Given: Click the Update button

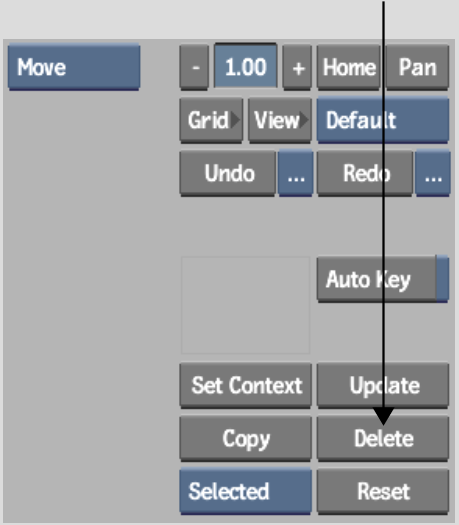Looking at the screenshot, I should [x=383, y=385].
